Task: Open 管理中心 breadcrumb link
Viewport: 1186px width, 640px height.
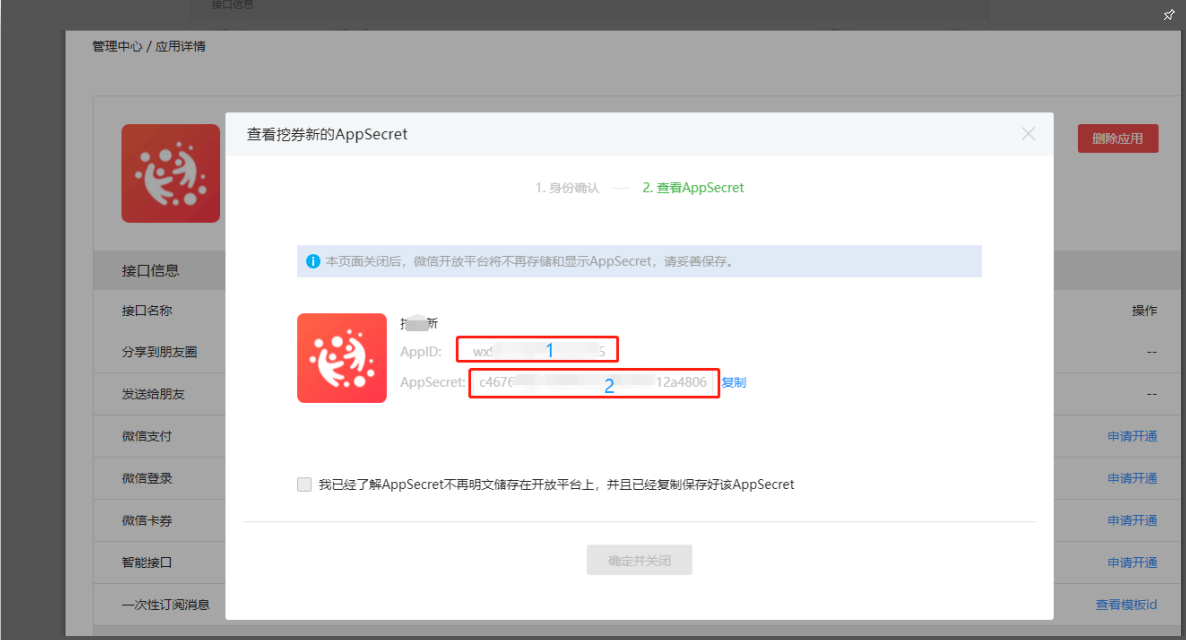Action: [117, 46]
